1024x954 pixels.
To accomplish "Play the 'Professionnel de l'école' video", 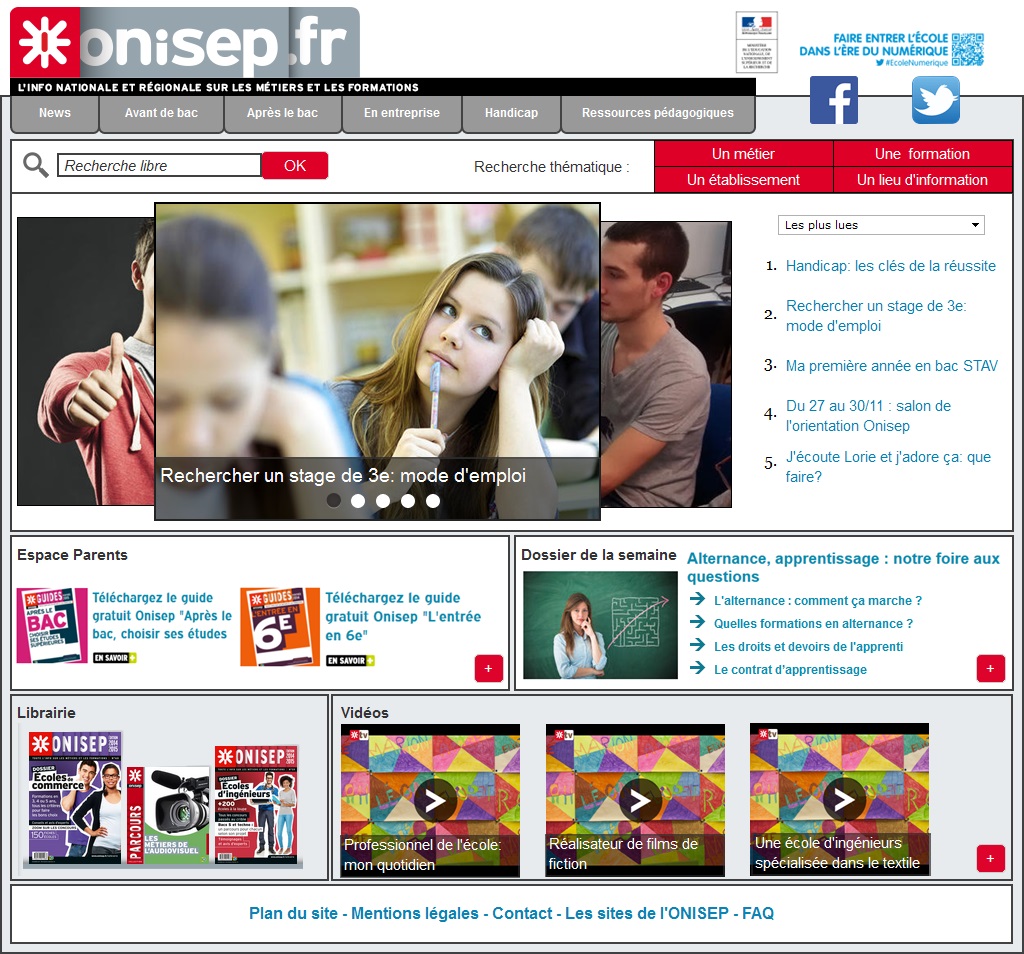I will (x=435, y=799).
